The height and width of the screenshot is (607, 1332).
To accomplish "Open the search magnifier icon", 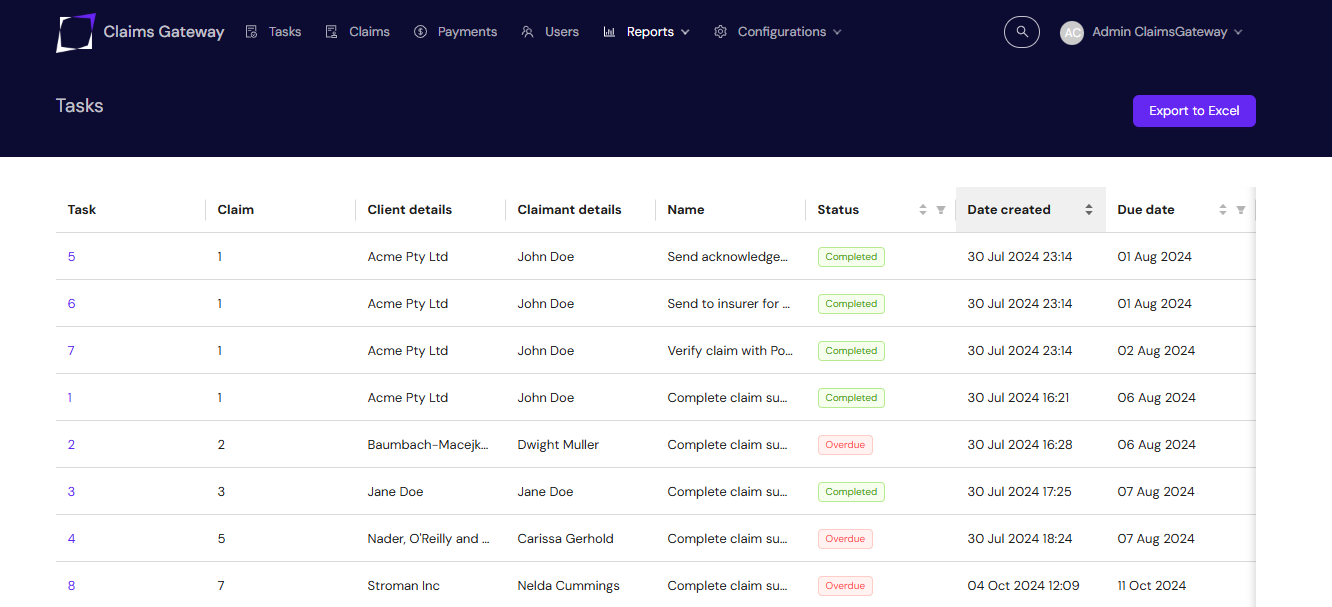I will point(1022,32).
